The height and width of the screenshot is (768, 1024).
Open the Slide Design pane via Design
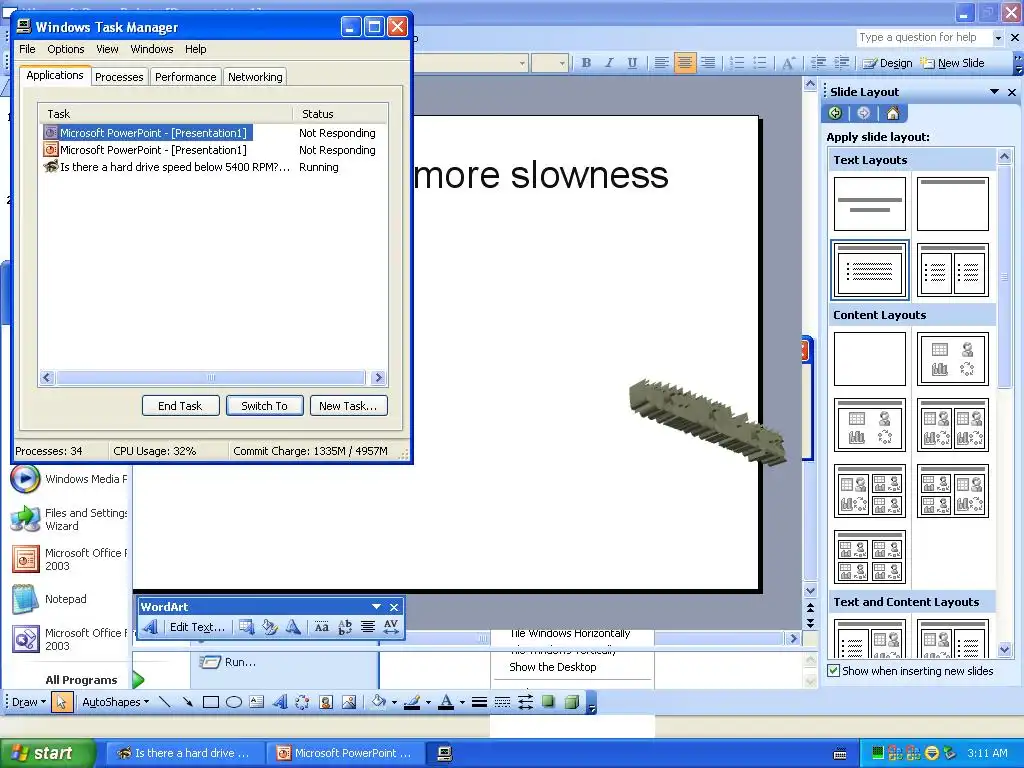[888, 63]
